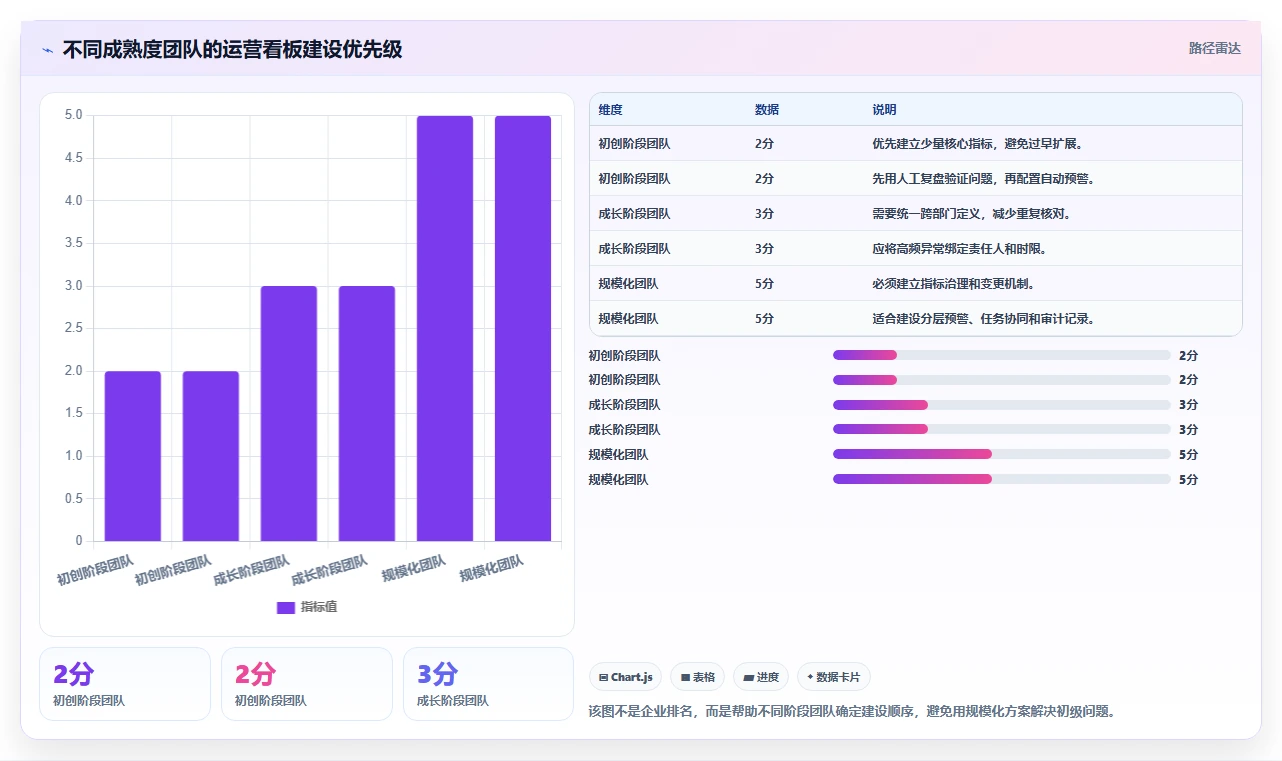Click 规模化团队 in the 适合建设分层预警 table row
Image resolution: width=1282 pixels, height=761 pixels.
pyautogui.click(x=628, y=319)
